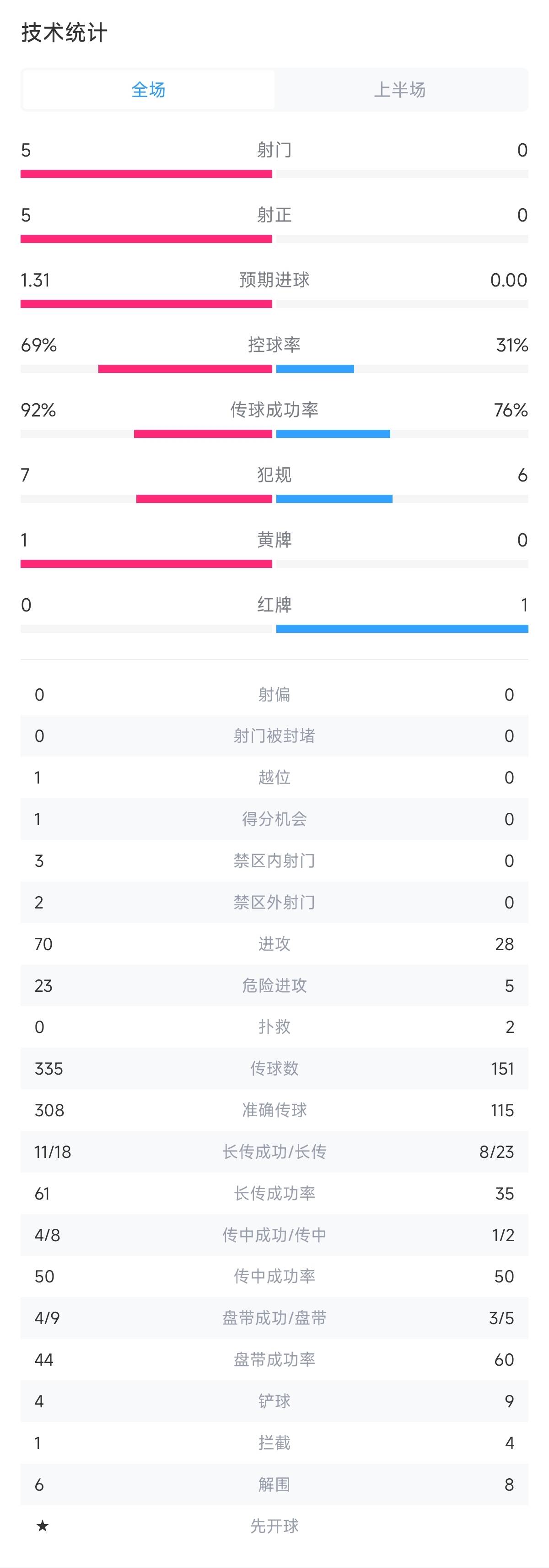549x1568 pixels.
Task: Click the 控球率 blue possession bar
Action: (x=315, y=369)
